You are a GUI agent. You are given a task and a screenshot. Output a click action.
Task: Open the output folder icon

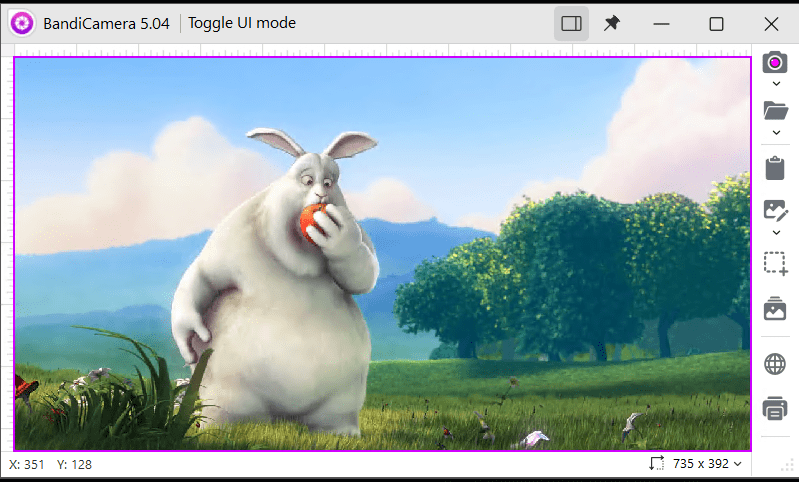tap(776, 111)
